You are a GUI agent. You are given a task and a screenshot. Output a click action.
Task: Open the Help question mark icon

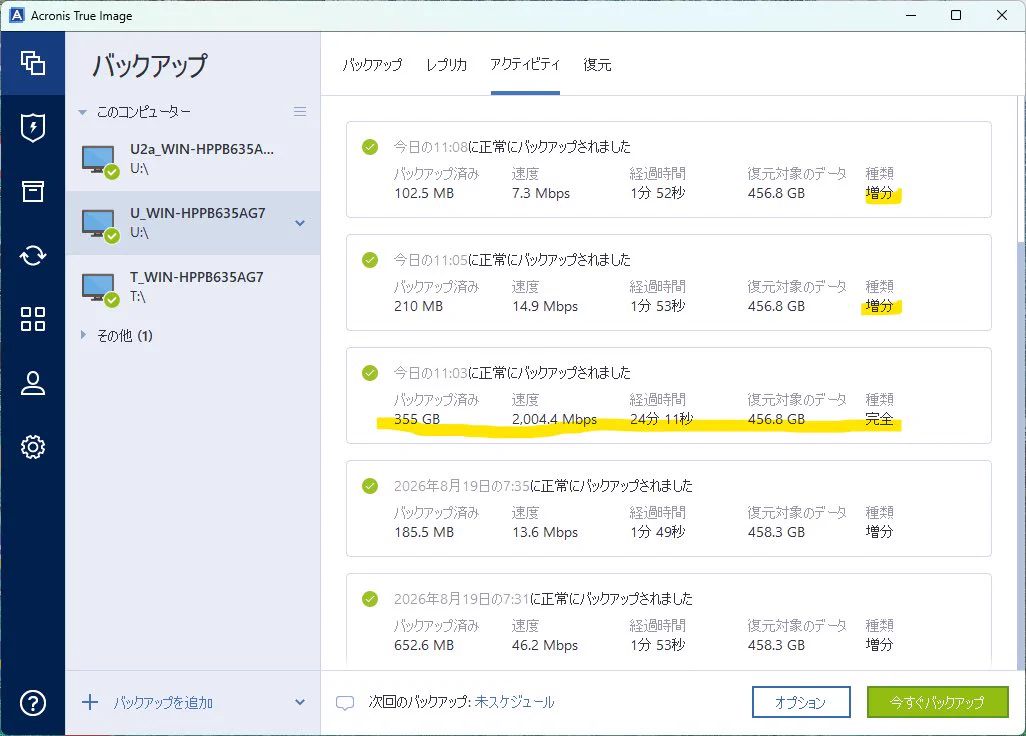[x=33, y=703]
